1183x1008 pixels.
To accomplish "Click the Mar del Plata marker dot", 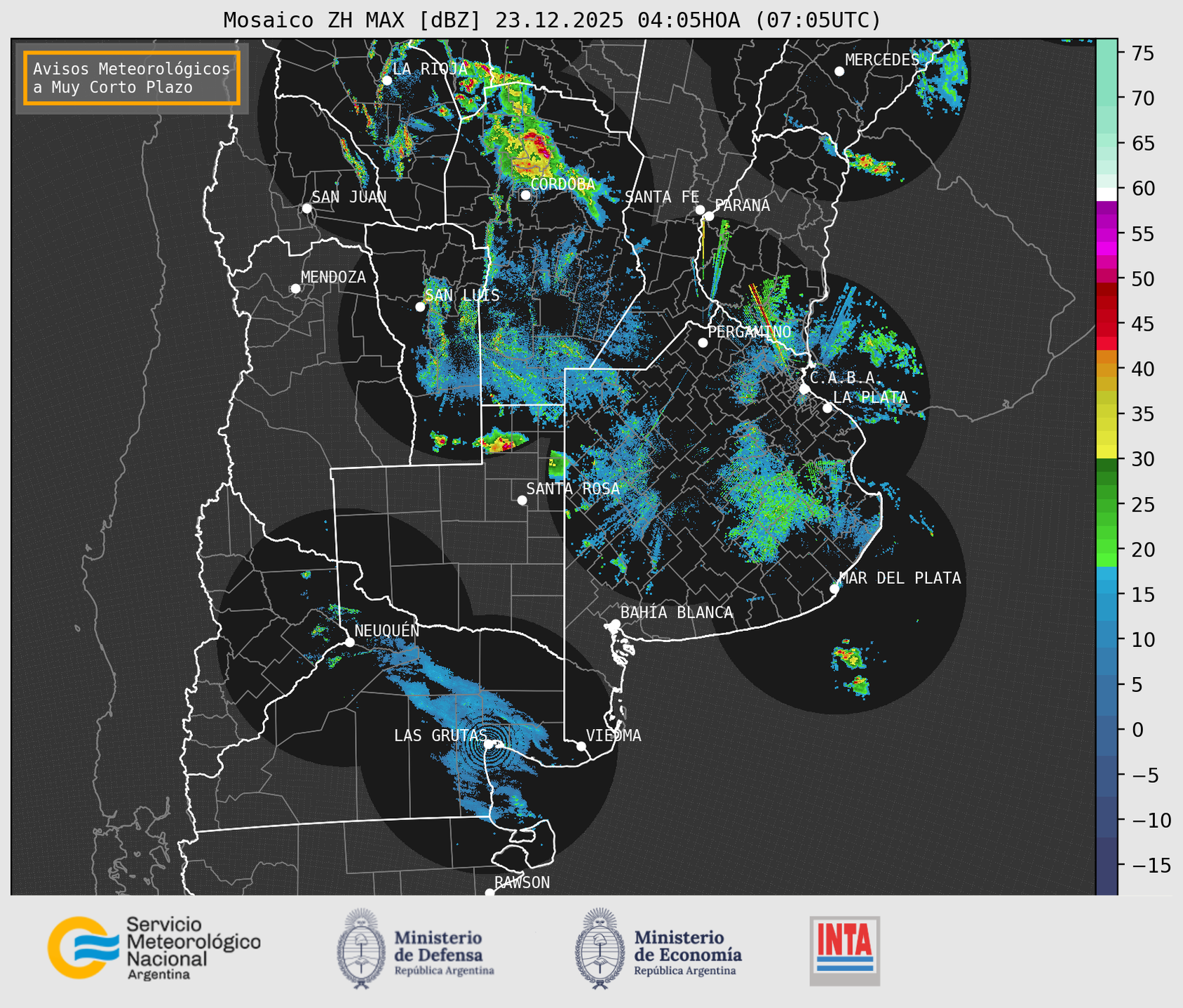I will coord(834,588).
